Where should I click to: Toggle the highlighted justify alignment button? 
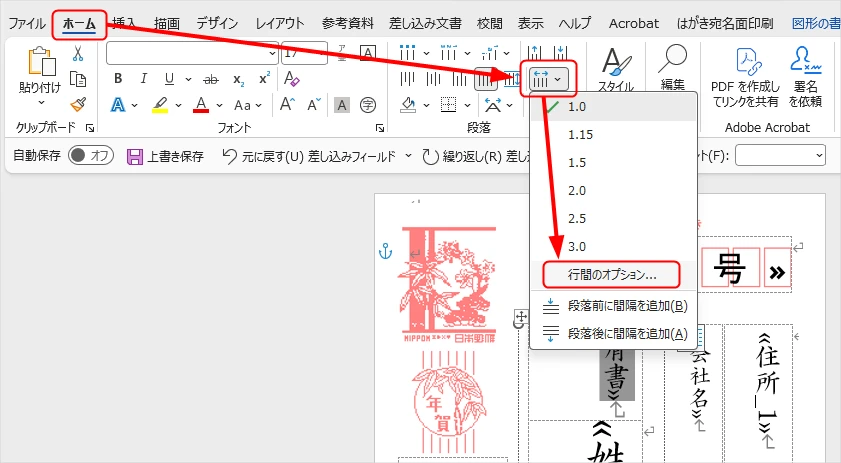pyautogui.click(x=486, y=80)
